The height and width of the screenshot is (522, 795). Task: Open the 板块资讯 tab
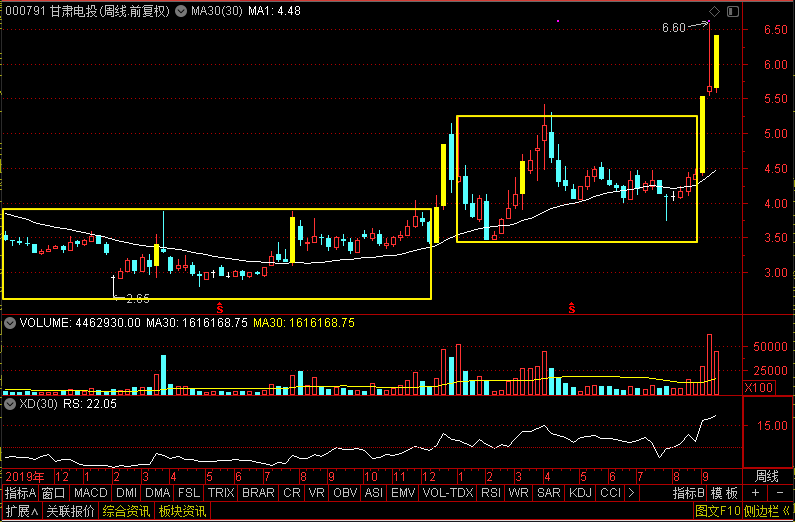[182, 511]
